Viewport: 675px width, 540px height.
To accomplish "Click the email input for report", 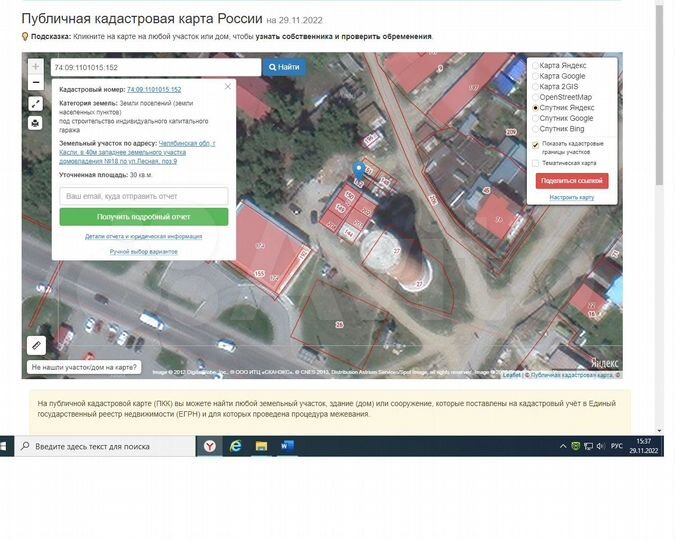I will (144, 196).
